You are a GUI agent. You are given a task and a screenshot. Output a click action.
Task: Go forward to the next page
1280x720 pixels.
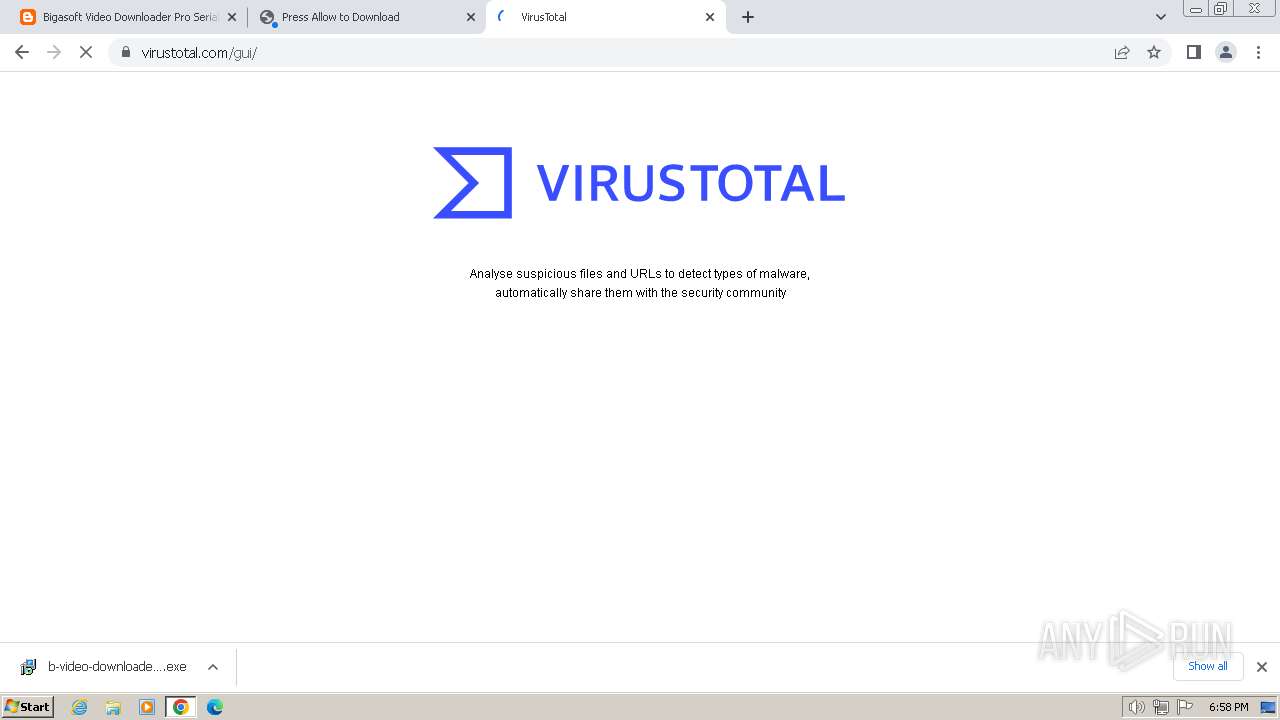[54, 52]
